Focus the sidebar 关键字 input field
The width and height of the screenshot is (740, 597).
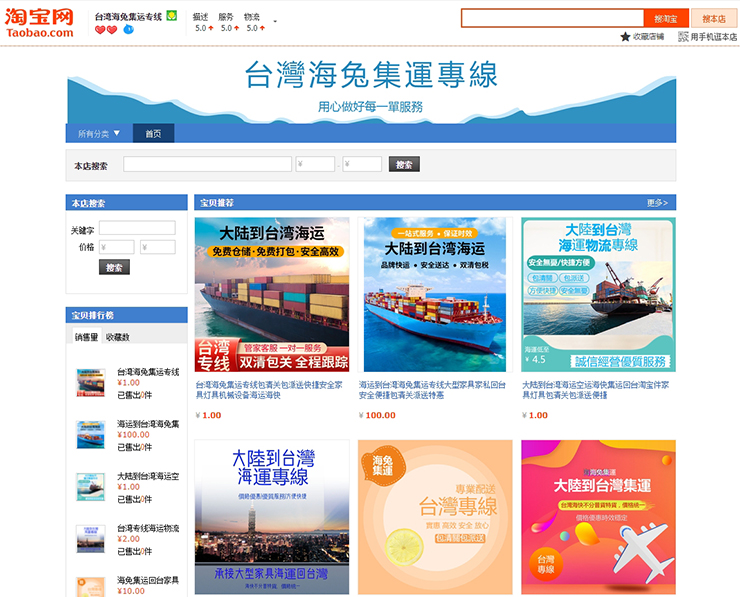tap(137, 228)
